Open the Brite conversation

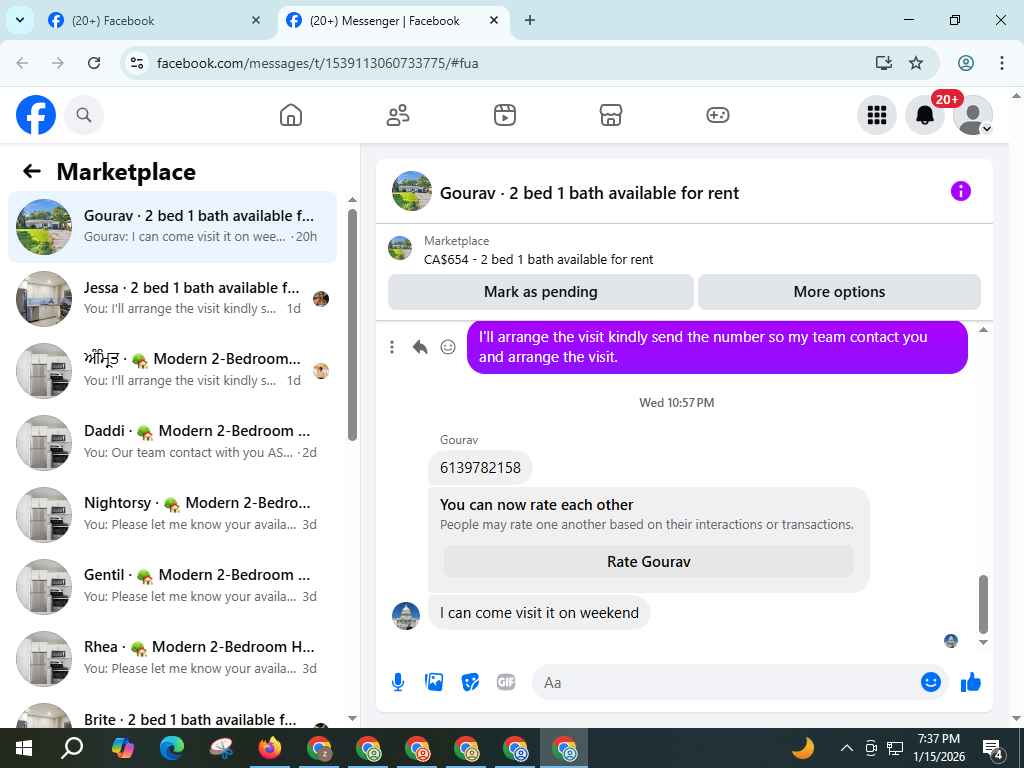pos(172,715)
